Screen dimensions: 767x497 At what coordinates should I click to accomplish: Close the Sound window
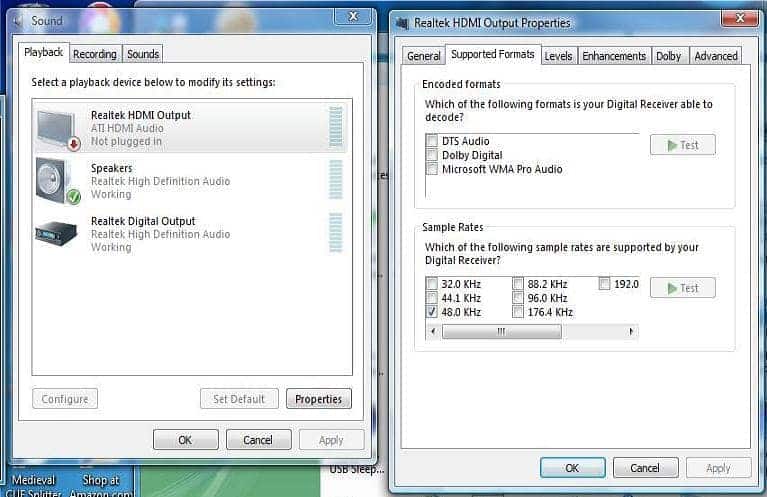coord(353,17)
